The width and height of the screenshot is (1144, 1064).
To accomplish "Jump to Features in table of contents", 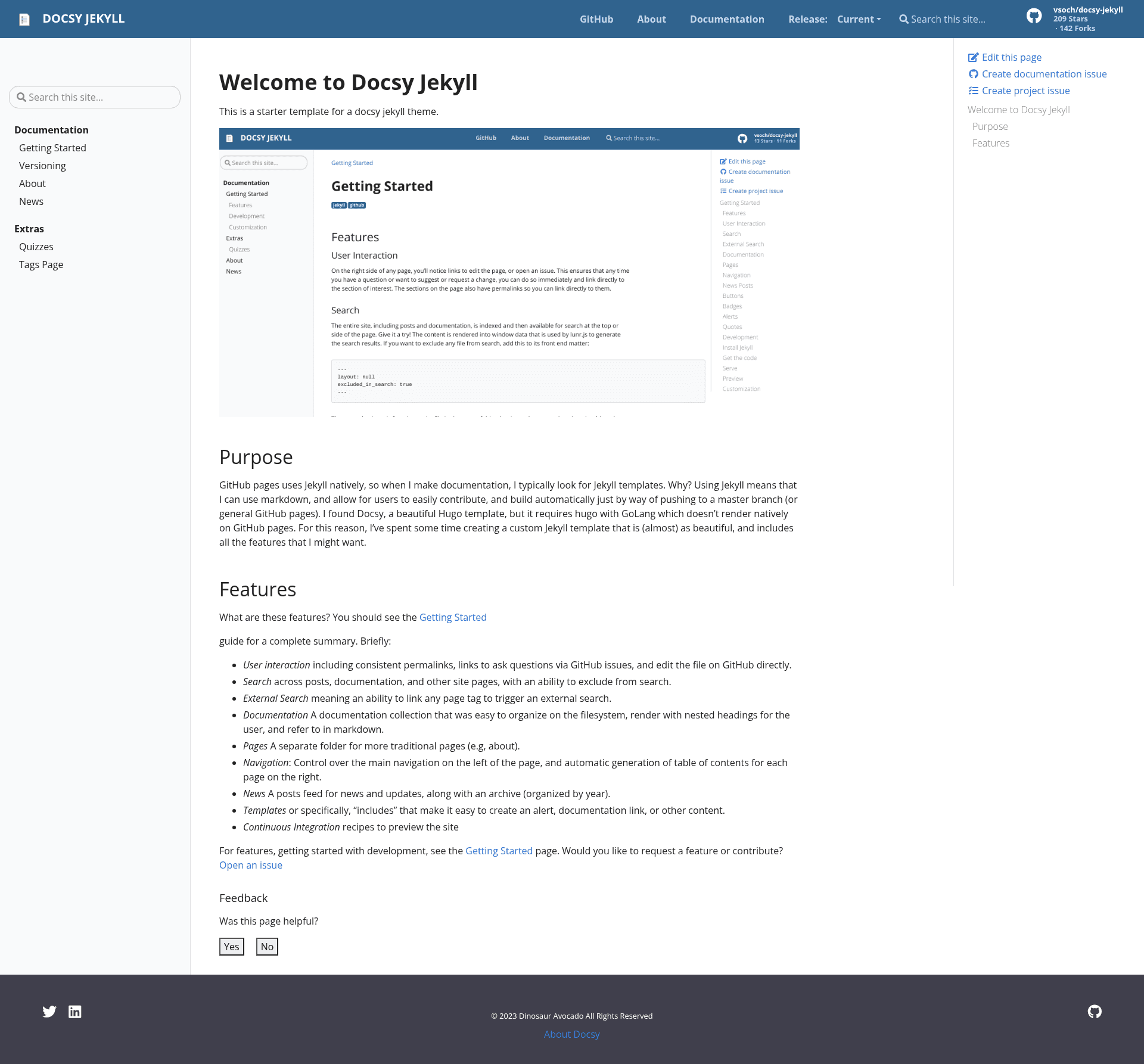I will [x=991, y=143].
